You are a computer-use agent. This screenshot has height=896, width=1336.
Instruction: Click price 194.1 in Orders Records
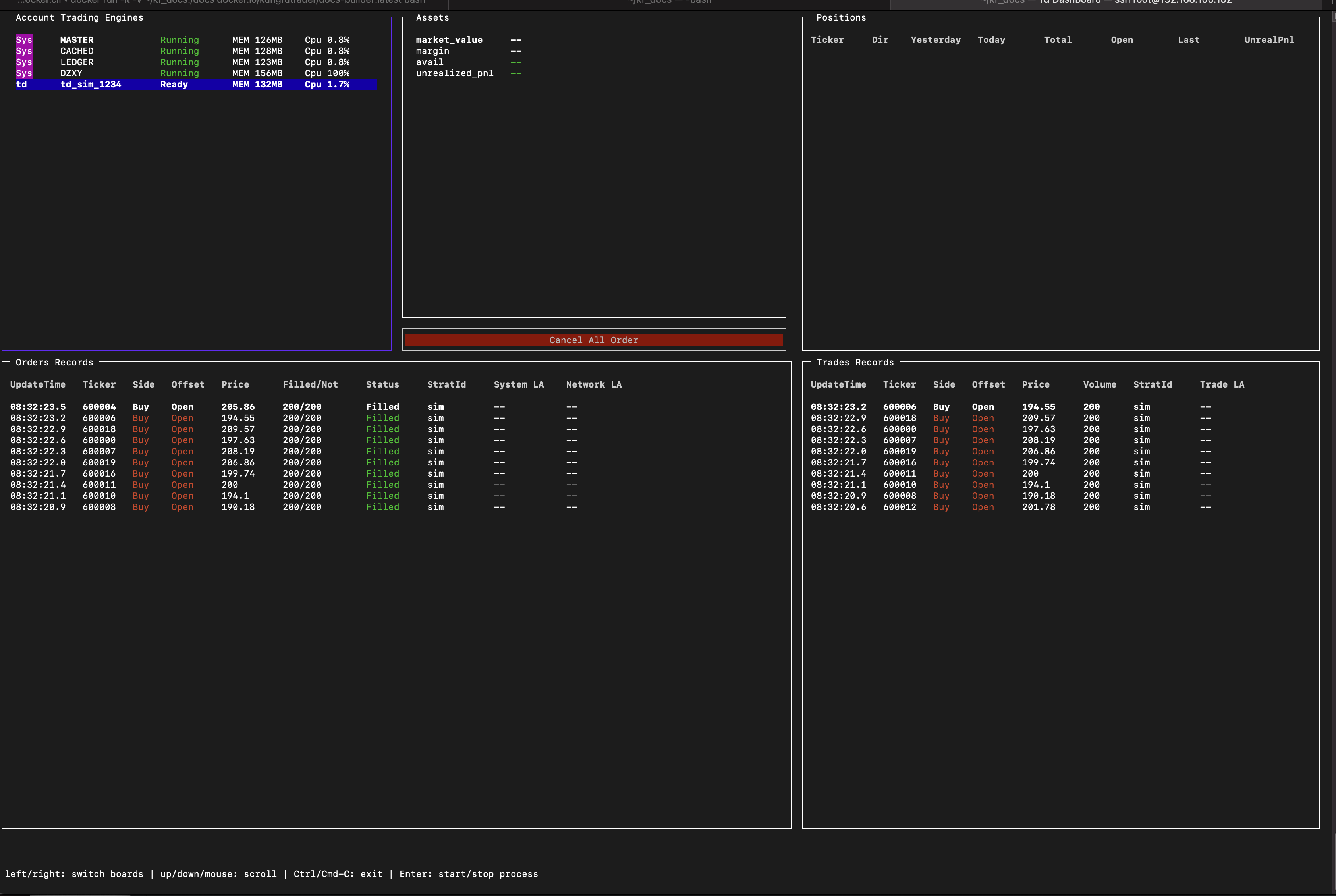click(x=235, y=496)
